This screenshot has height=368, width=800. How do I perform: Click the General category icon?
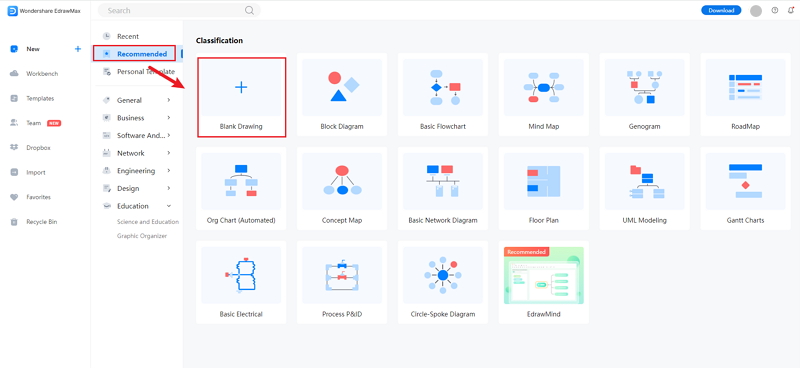(x=107, y=100)
